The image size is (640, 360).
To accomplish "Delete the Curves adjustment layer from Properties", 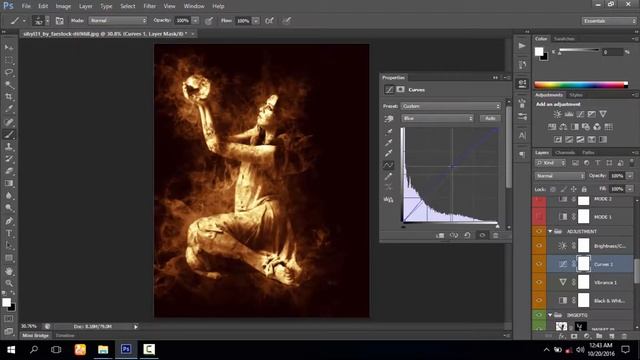I will click(x=496, y=236).
